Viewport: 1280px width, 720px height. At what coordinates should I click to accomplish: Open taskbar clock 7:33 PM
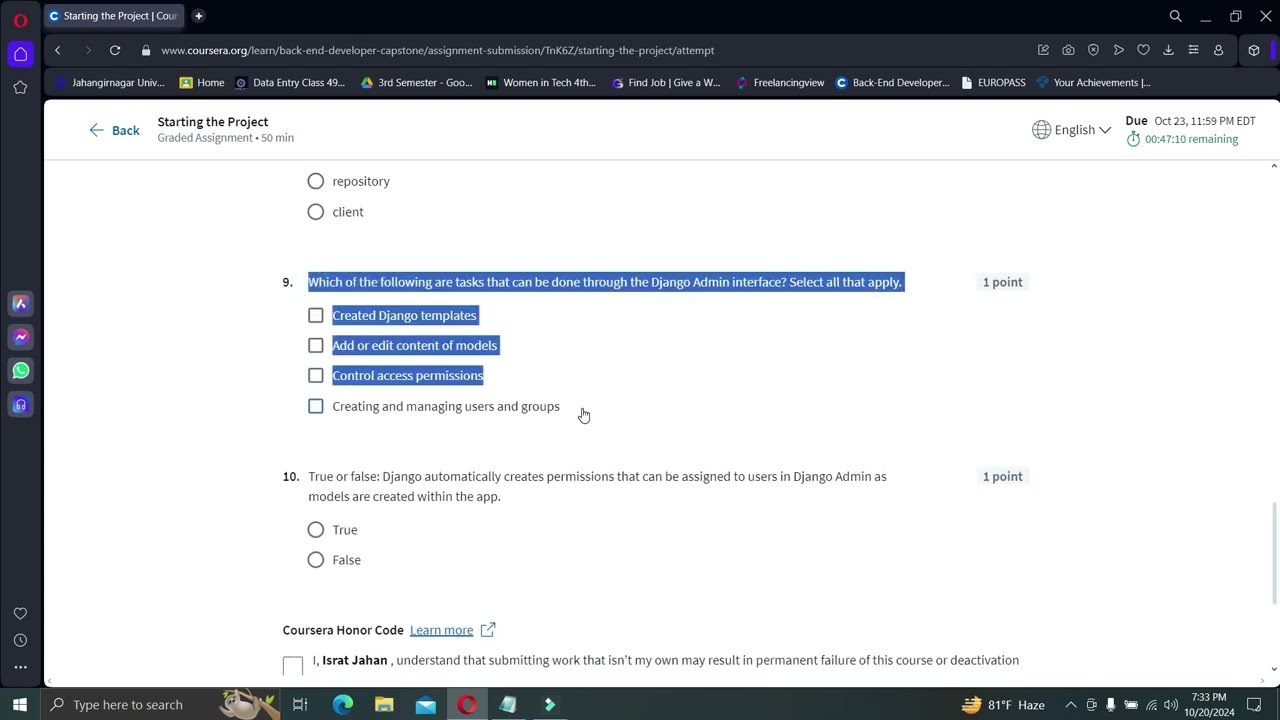tap(1209, 705)
